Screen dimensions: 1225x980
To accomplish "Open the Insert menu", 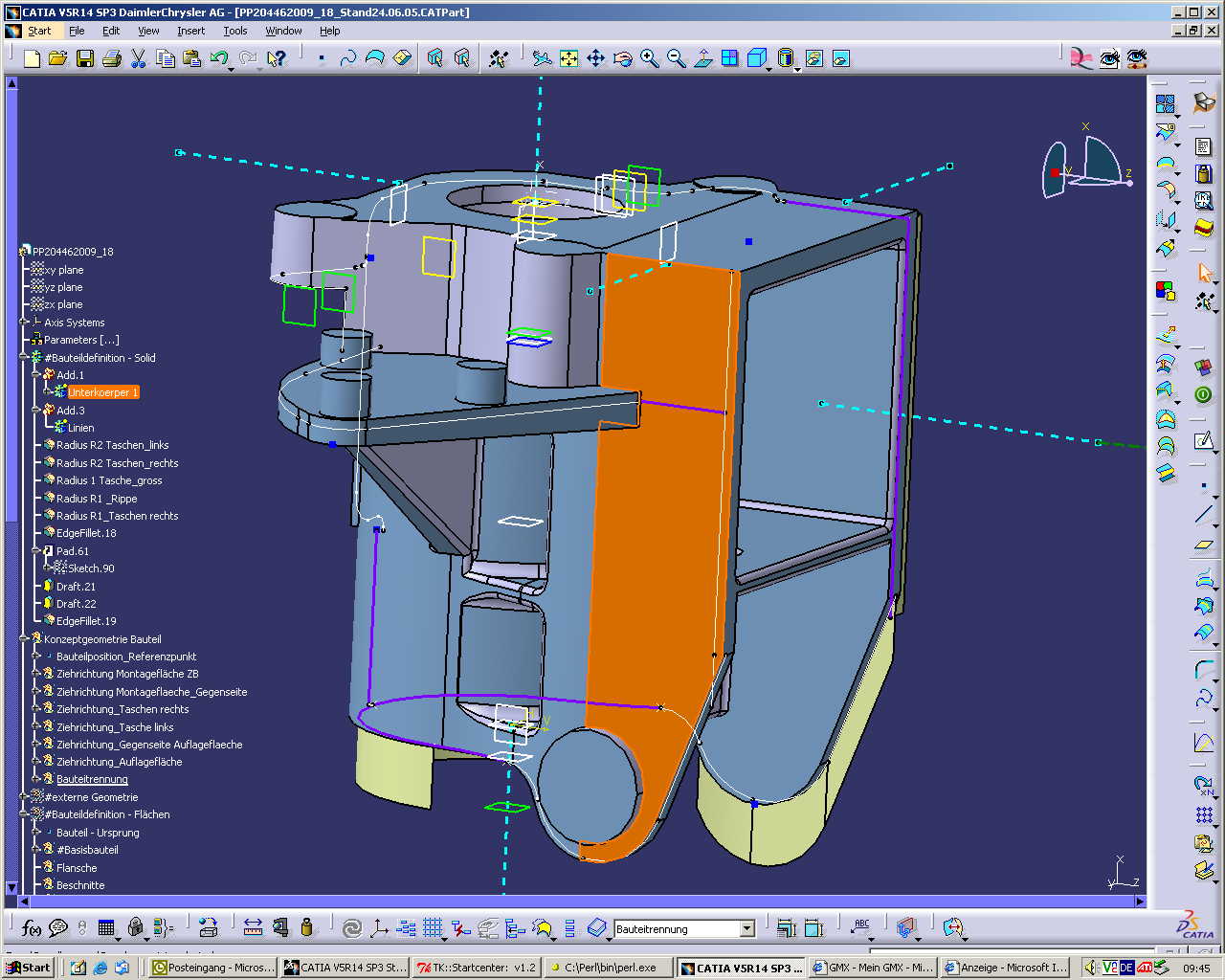I will point(190,31).
